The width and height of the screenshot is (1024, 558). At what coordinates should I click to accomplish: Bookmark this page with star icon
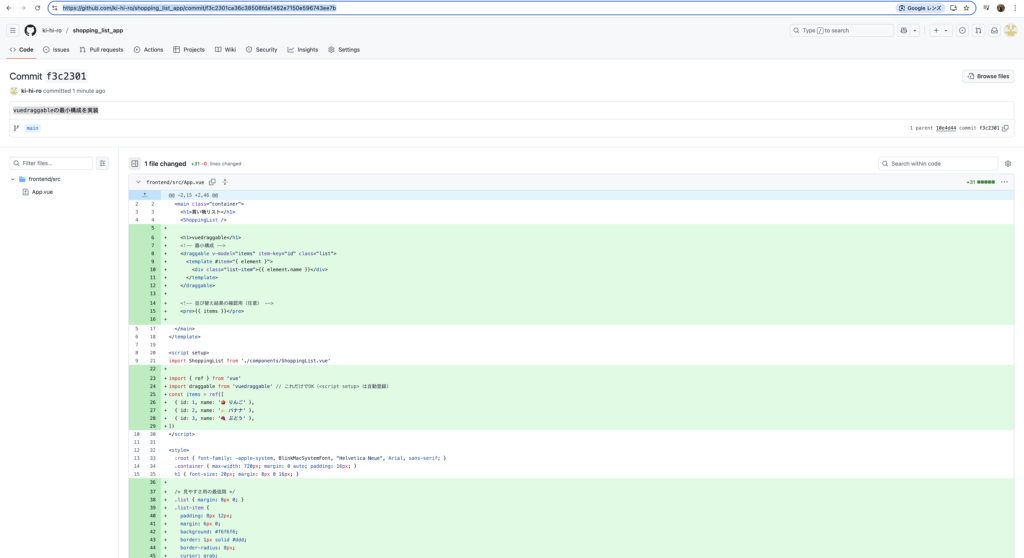967,8
